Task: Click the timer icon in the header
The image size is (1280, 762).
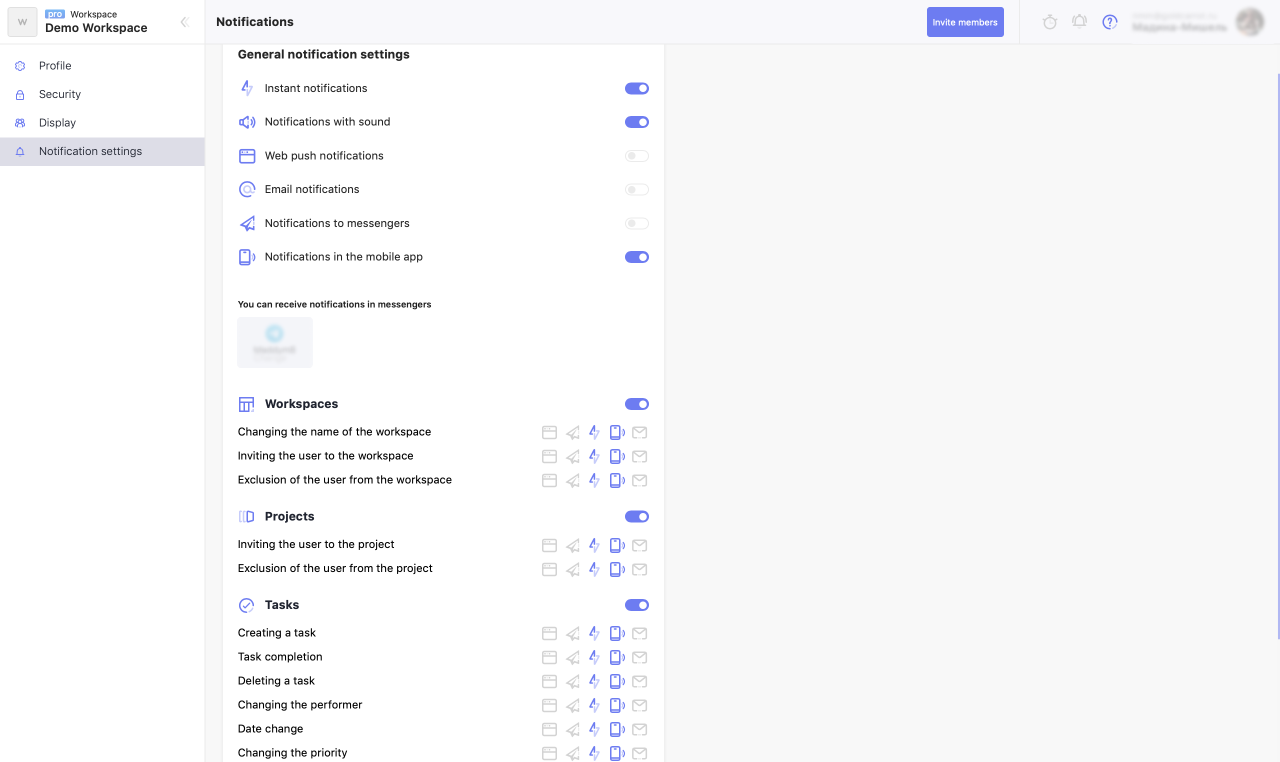Action: click(x=1049, y=22)
